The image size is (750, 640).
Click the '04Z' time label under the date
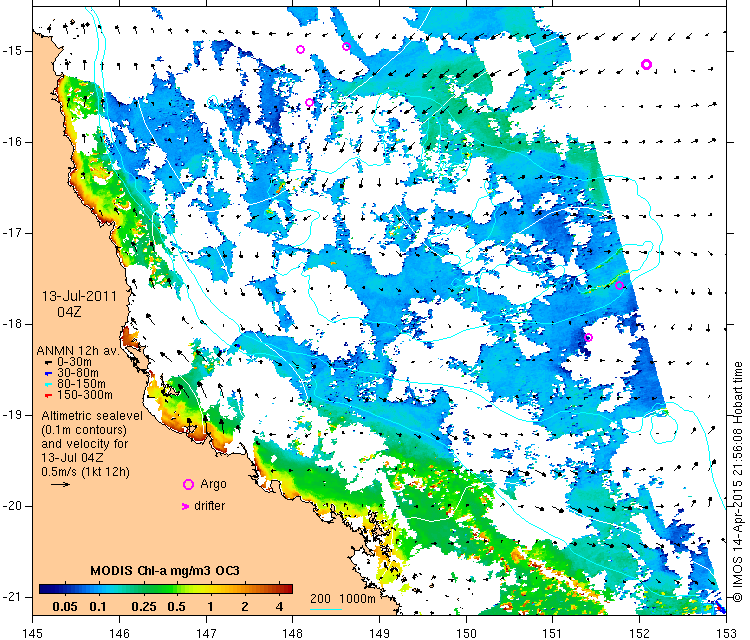[x=69, y=312]
